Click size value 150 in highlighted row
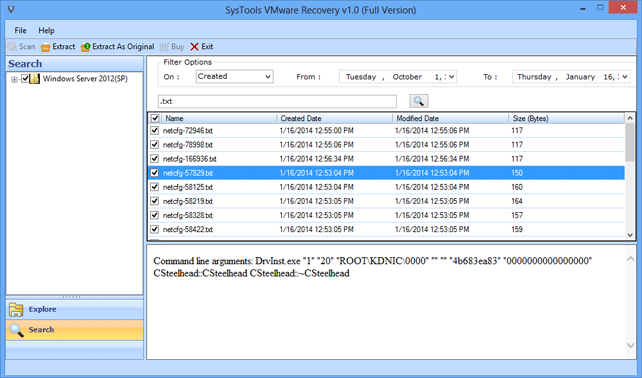This screenshot has height=378, width=642. click(x=517, y=173)
